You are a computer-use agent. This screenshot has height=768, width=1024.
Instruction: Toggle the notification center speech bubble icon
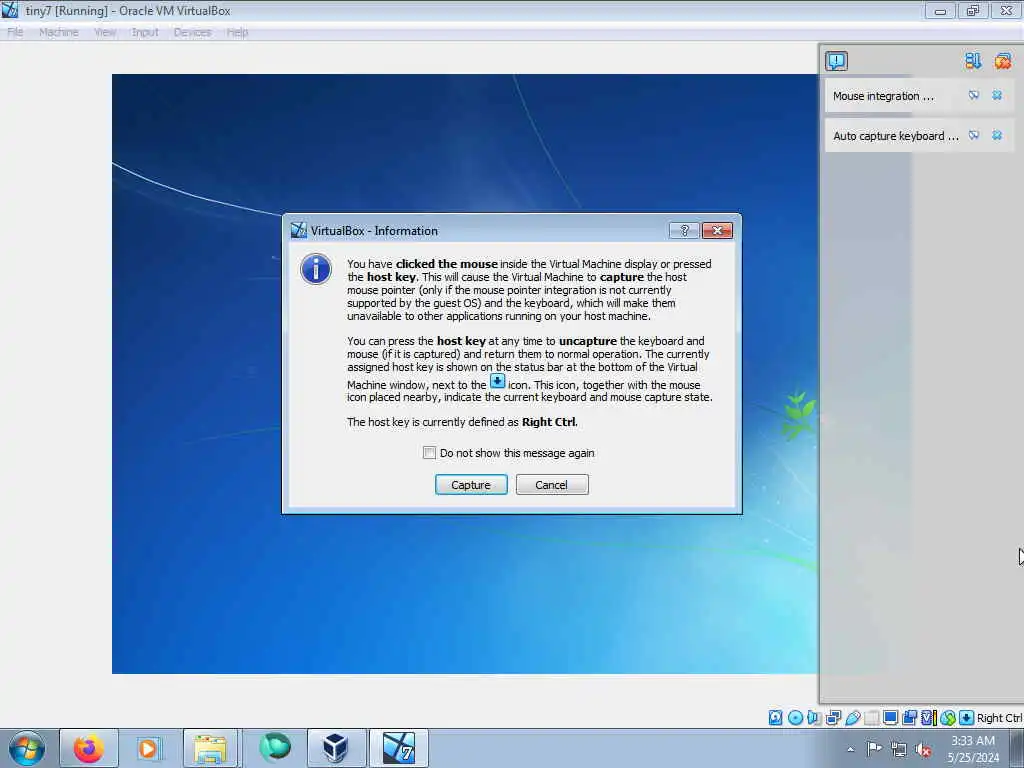click(x=837, y=61)
